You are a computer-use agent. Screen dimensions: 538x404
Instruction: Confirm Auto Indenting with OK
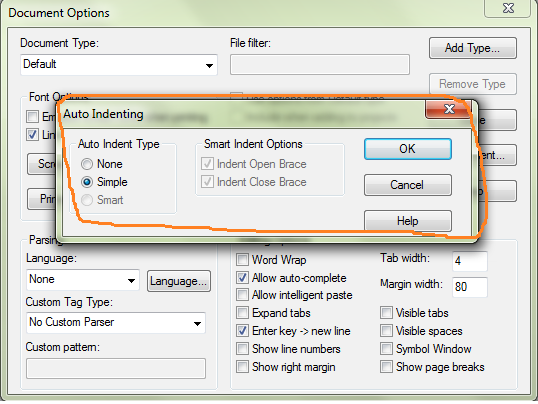(x=408, y=149)
